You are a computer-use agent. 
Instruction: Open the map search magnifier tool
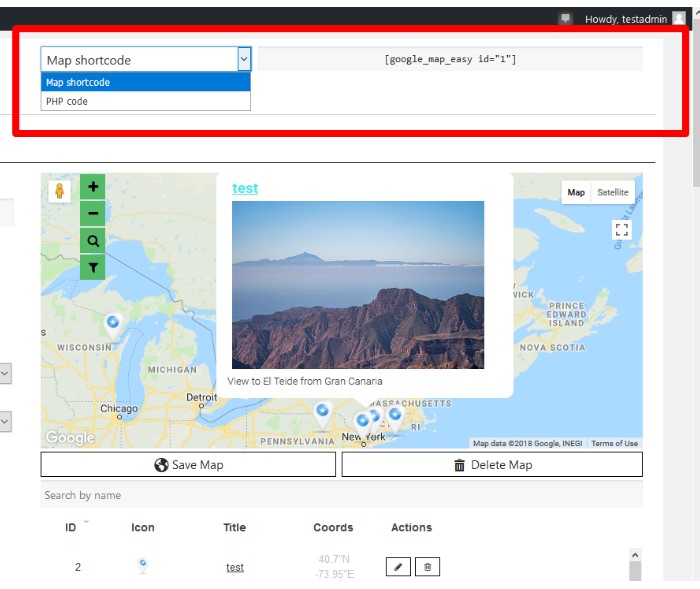point(93,240)
